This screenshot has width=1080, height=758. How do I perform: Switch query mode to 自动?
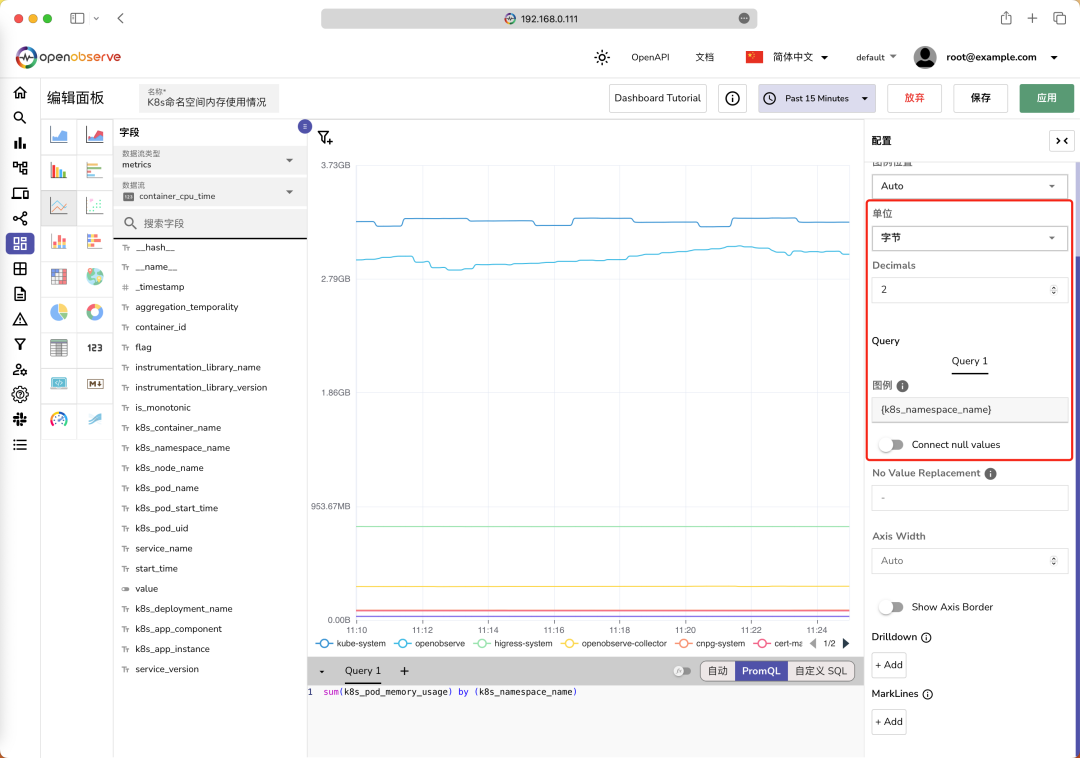(x=718, y=671)
